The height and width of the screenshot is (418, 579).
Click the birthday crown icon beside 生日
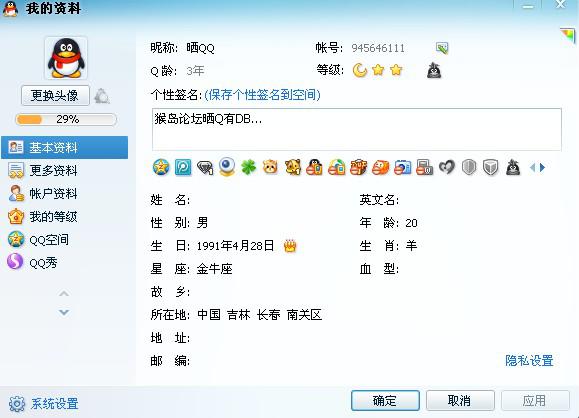pyautogui.click(x=290, y=246)
